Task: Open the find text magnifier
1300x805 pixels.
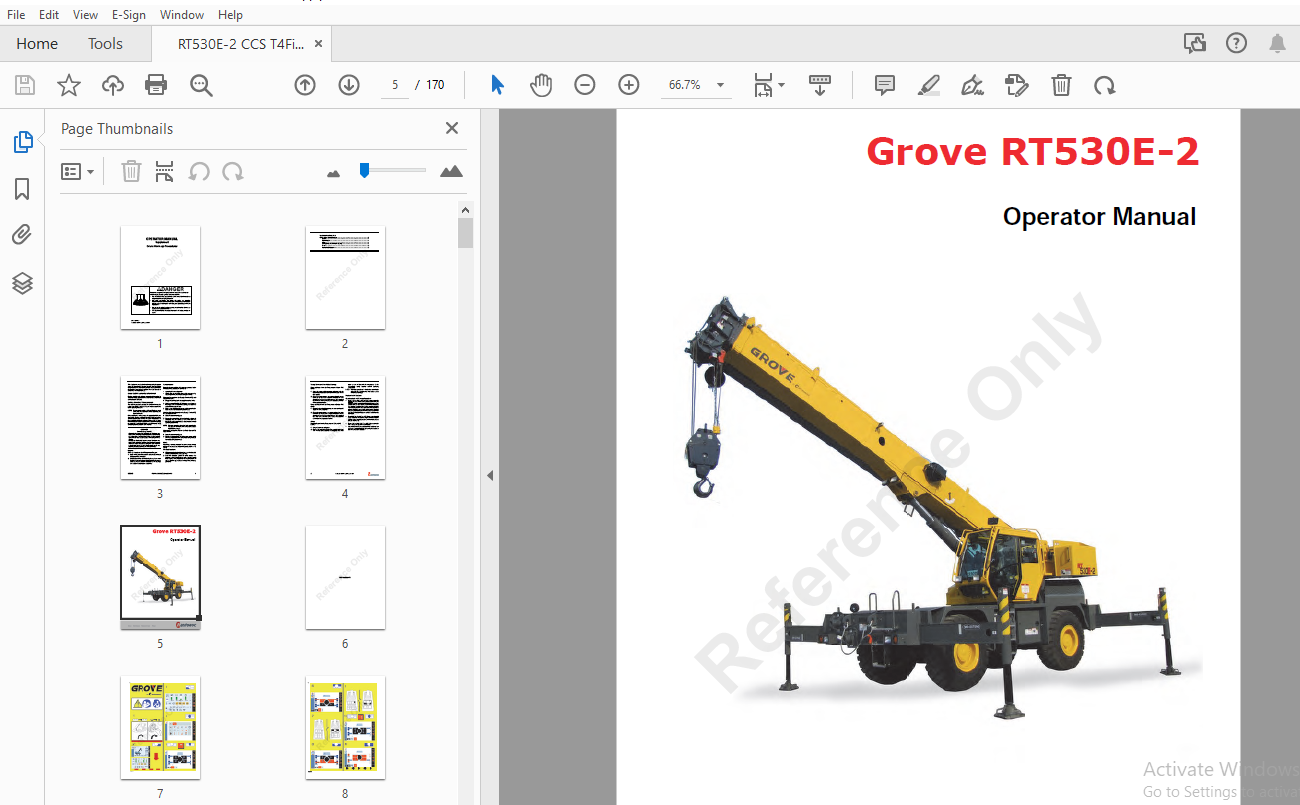Action: (x=201, y=85)
